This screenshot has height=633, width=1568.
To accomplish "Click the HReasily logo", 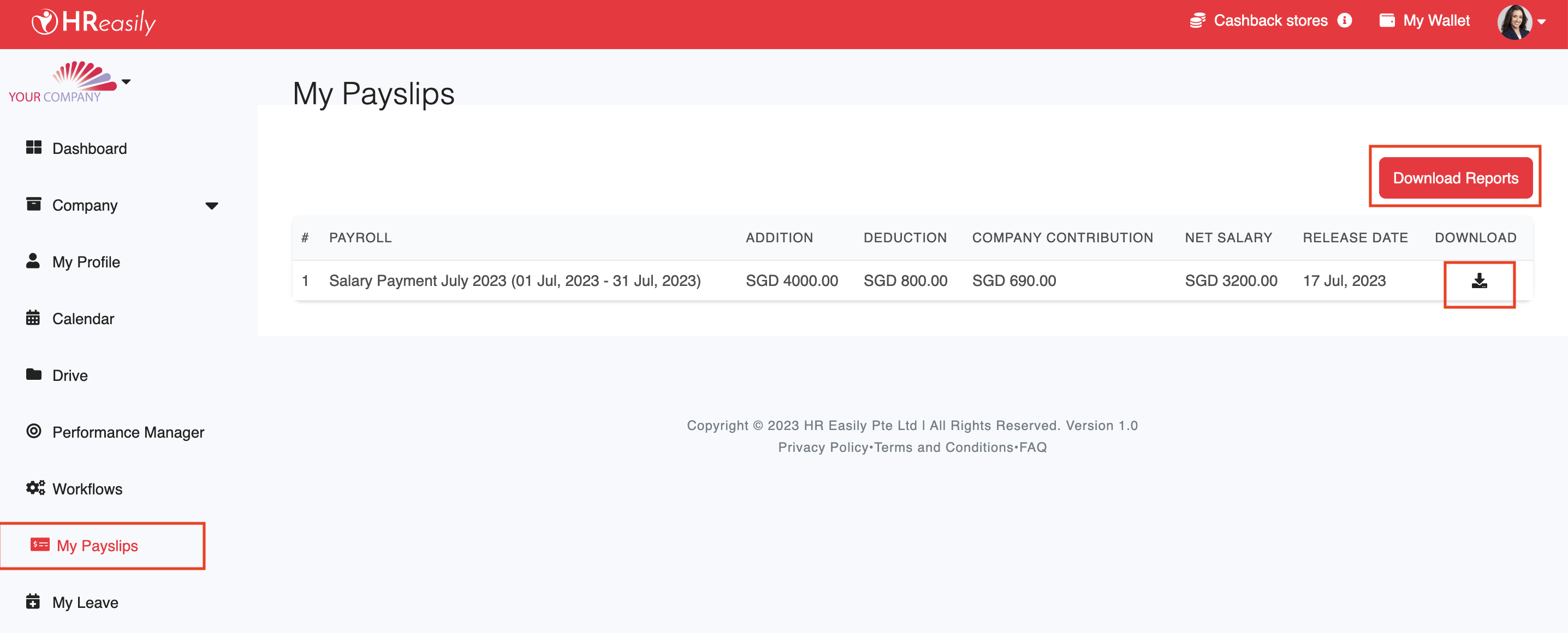I will 93,22.
